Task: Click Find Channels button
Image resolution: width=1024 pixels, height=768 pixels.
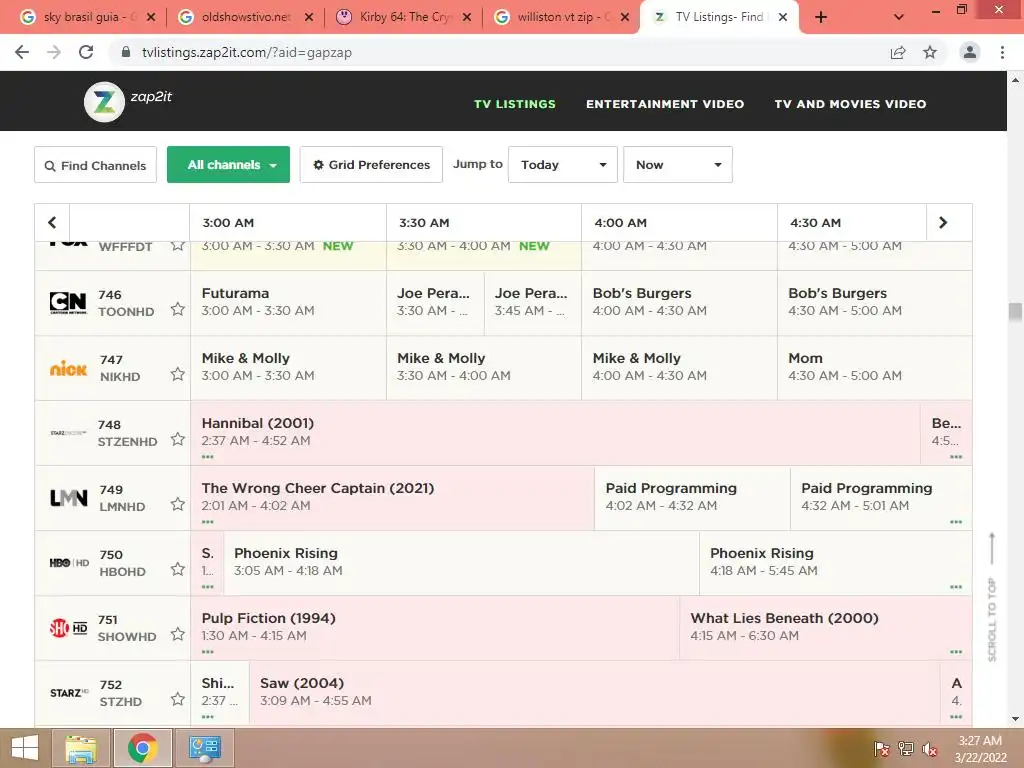Action: tap(95, 165)
